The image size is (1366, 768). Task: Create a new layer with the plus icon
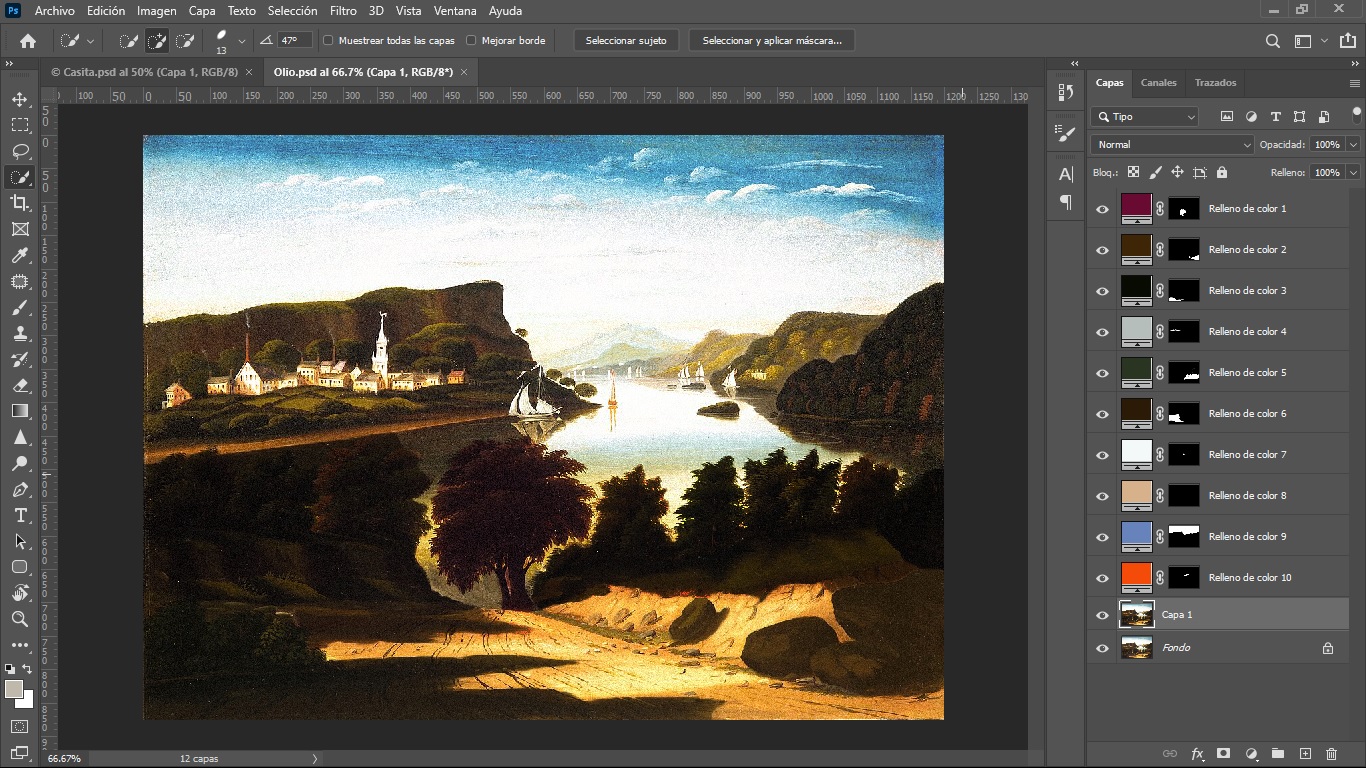[x=1305, y=754]
